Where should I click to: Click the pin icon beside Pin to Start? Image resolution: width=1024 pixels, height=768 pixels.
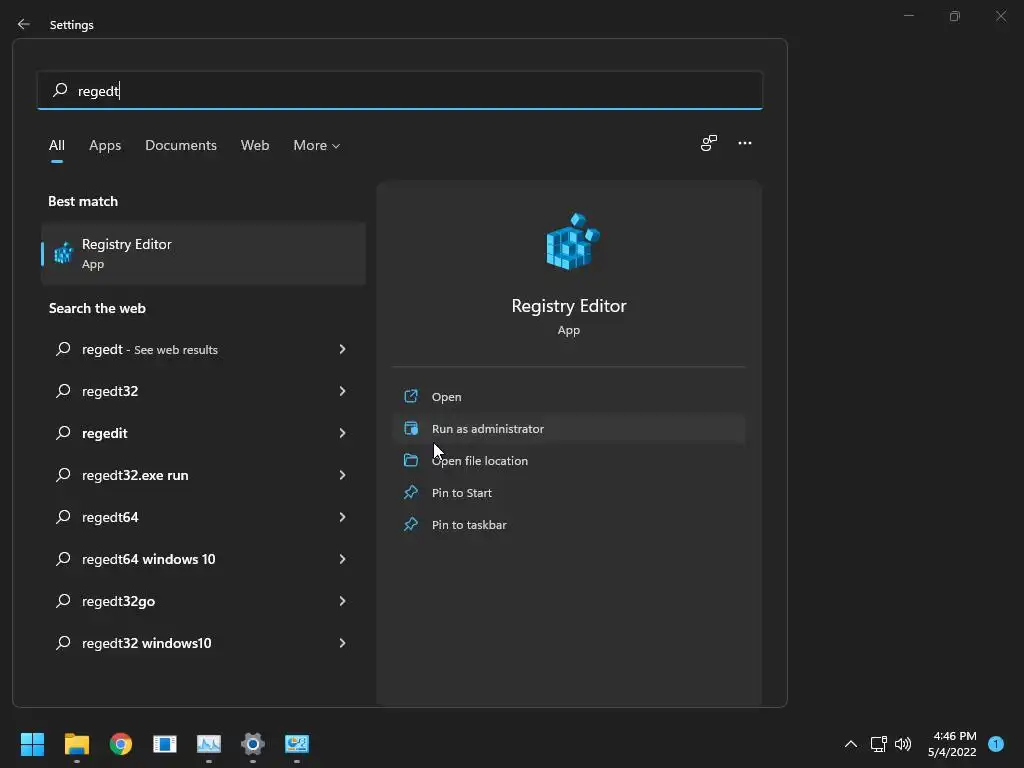[411, 492]
